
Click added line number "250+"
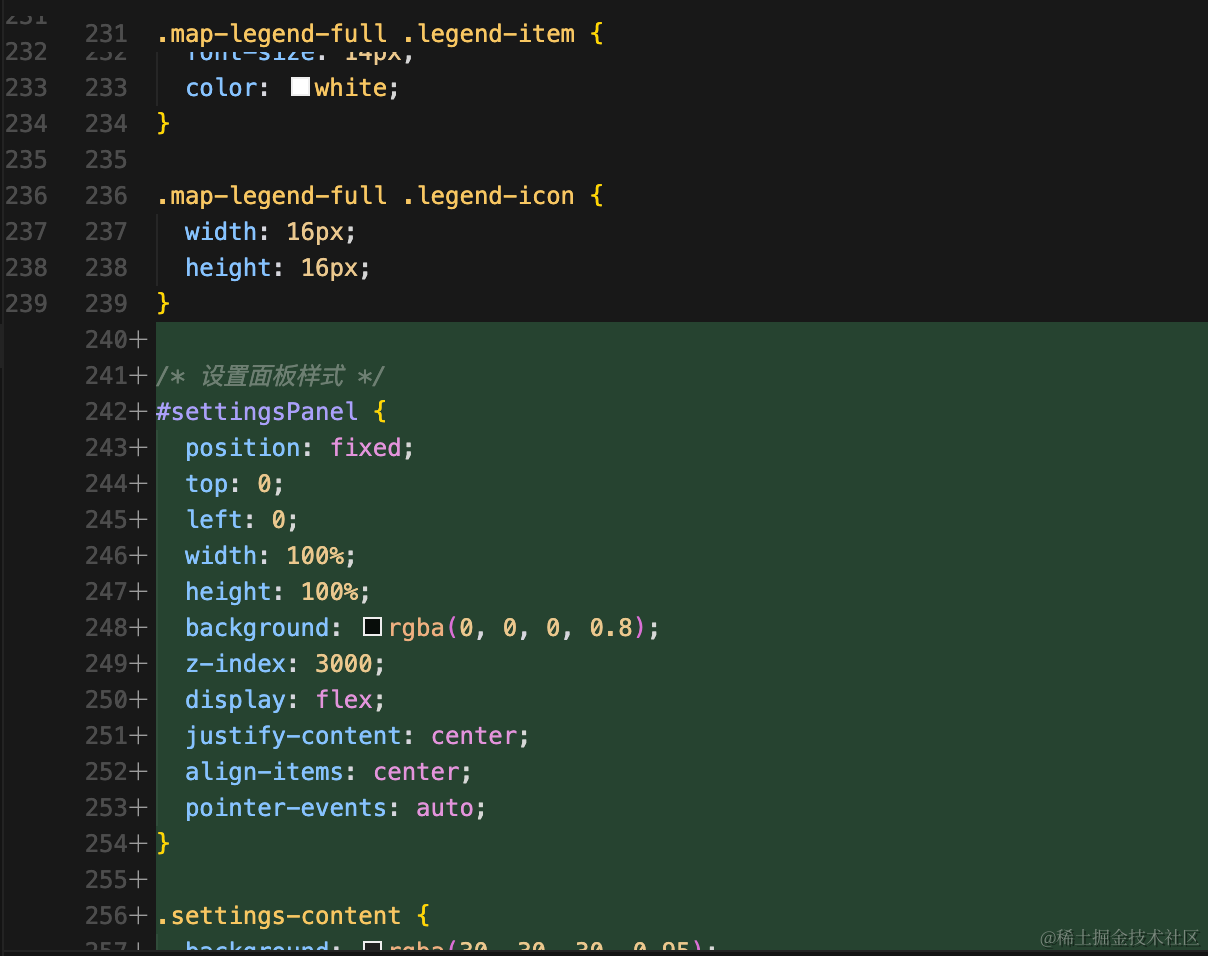[x=116, y=699]
